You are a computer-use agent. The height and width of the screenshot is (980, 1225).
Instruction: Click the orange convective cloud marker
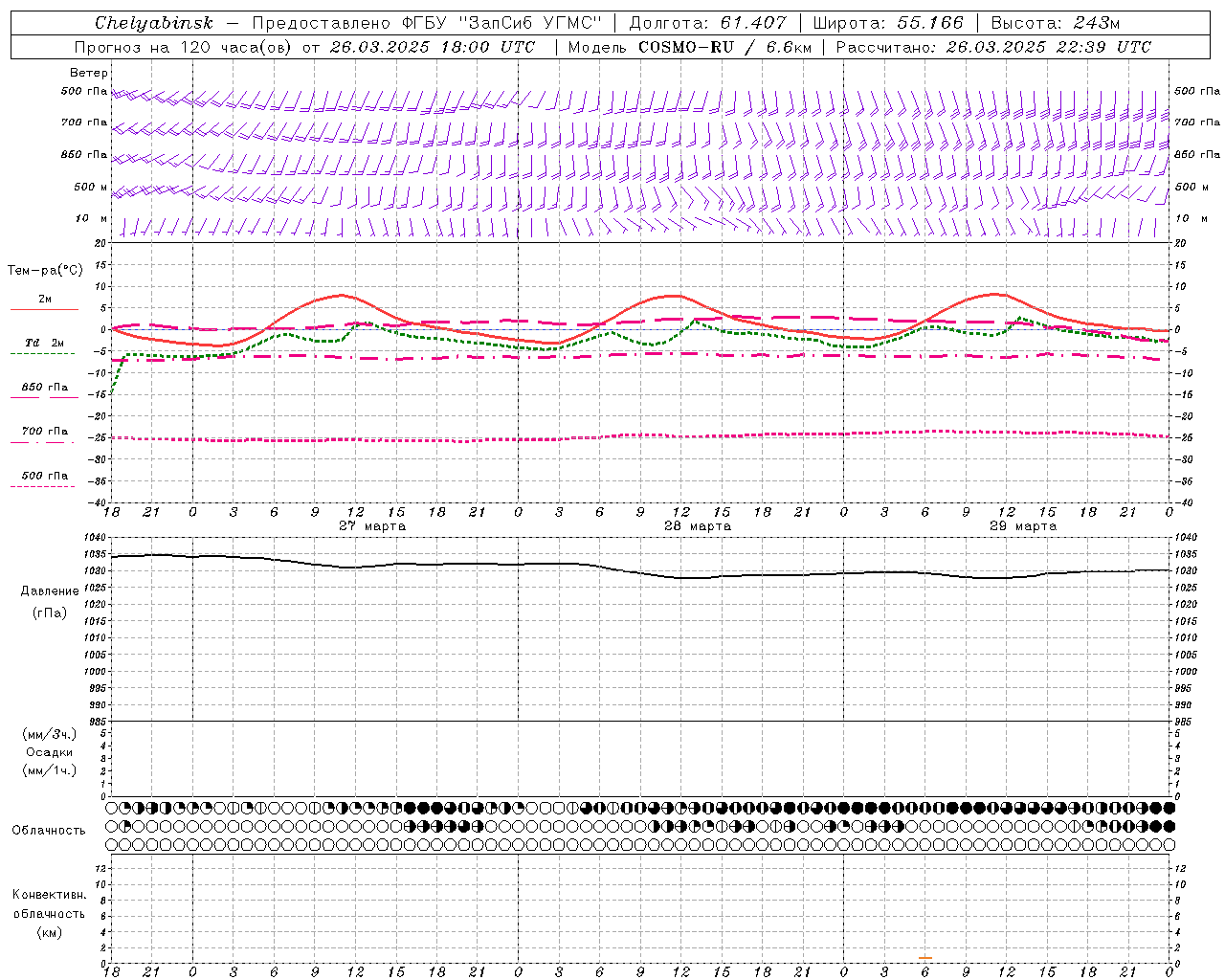tap(925, 958)
